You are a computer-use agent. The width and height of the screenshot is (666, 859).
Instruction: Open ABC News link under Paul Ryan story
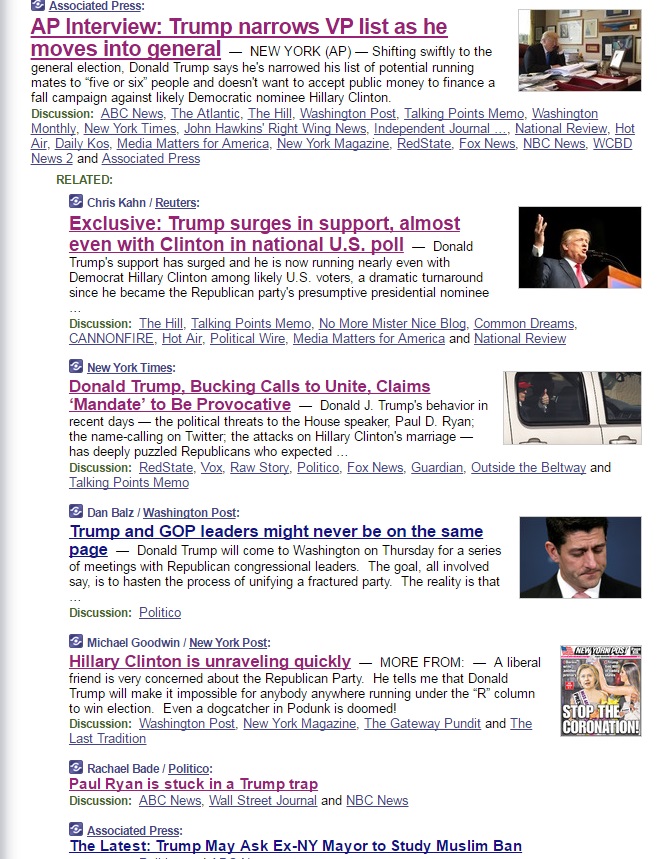point(170,800)
